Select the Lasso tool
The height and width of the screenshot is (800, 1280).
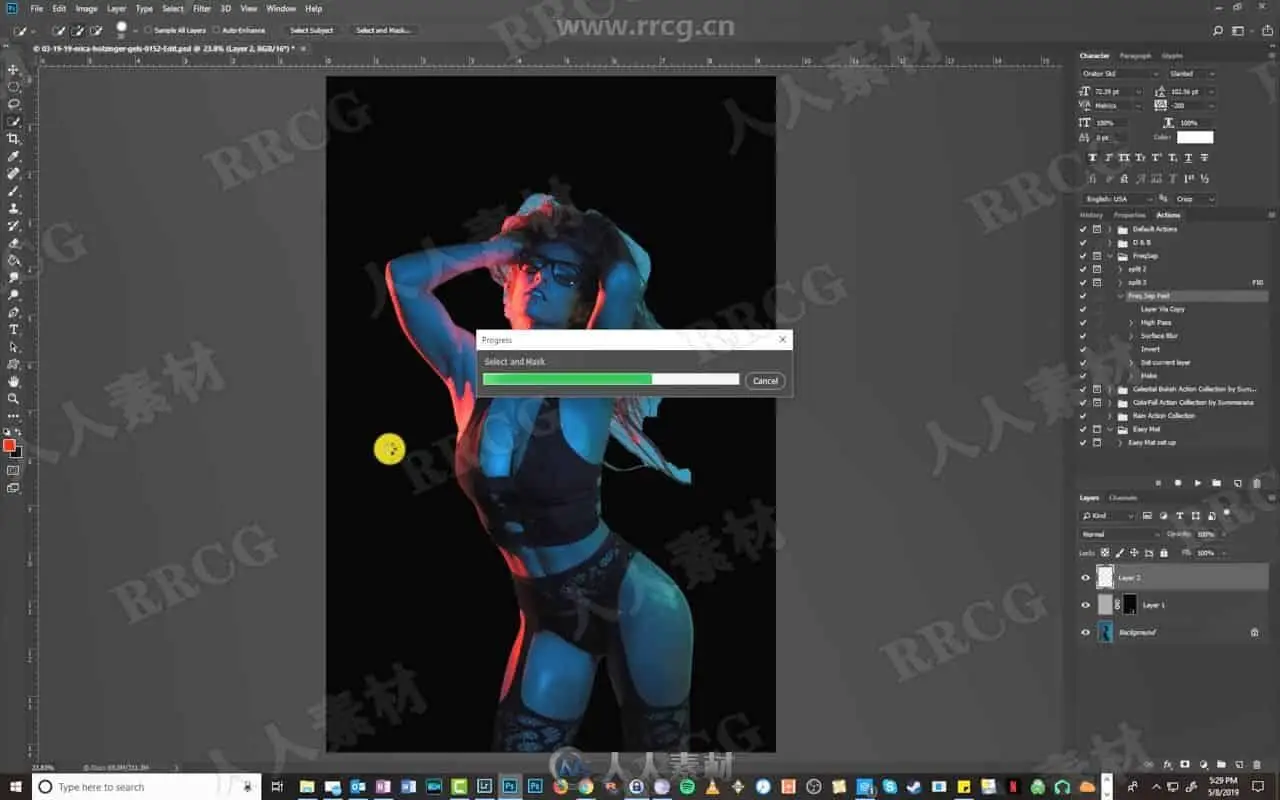pyautogui.click(x=14, y=104)
